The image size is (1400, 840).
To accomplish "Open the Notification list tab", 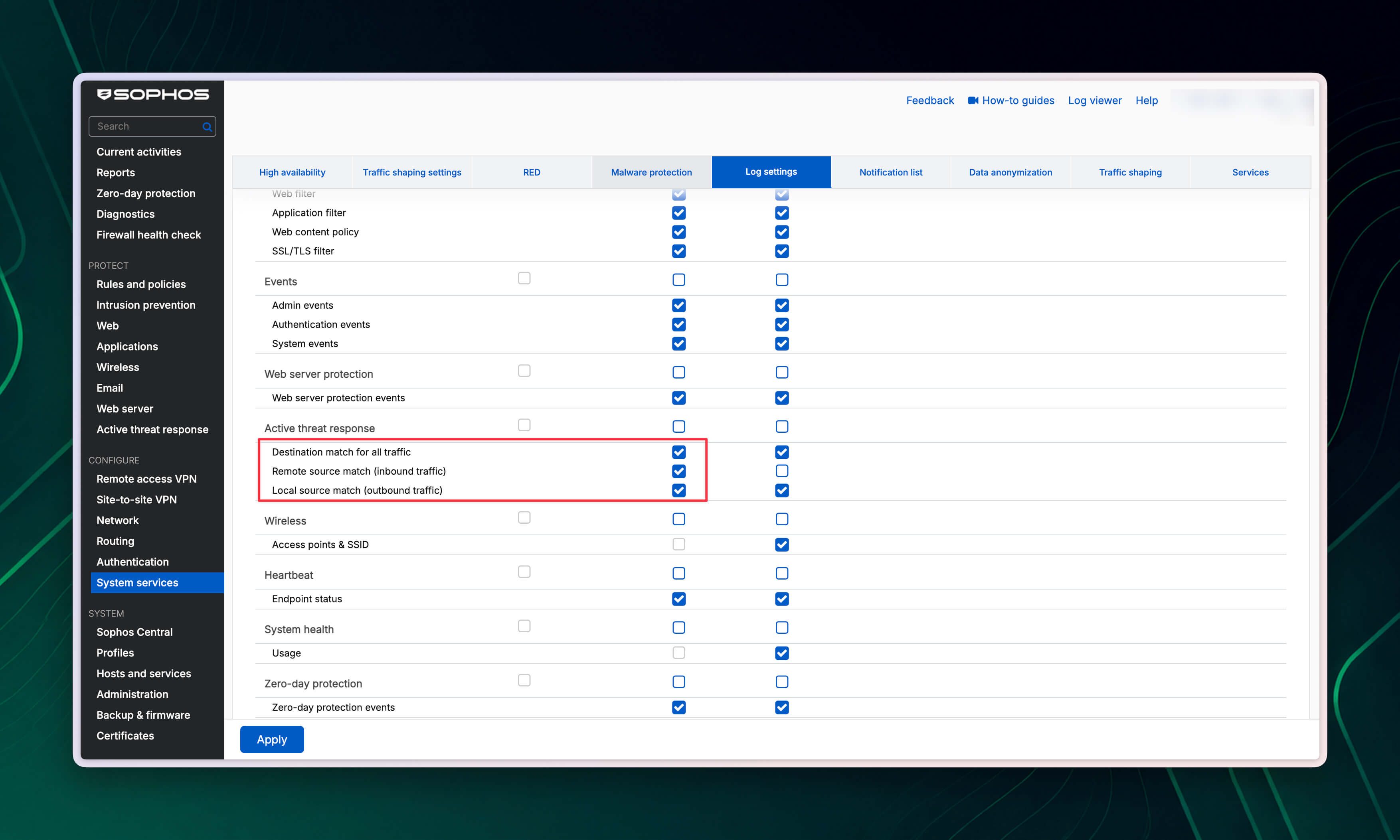I will pyautogui.click(x=891, y=172).
